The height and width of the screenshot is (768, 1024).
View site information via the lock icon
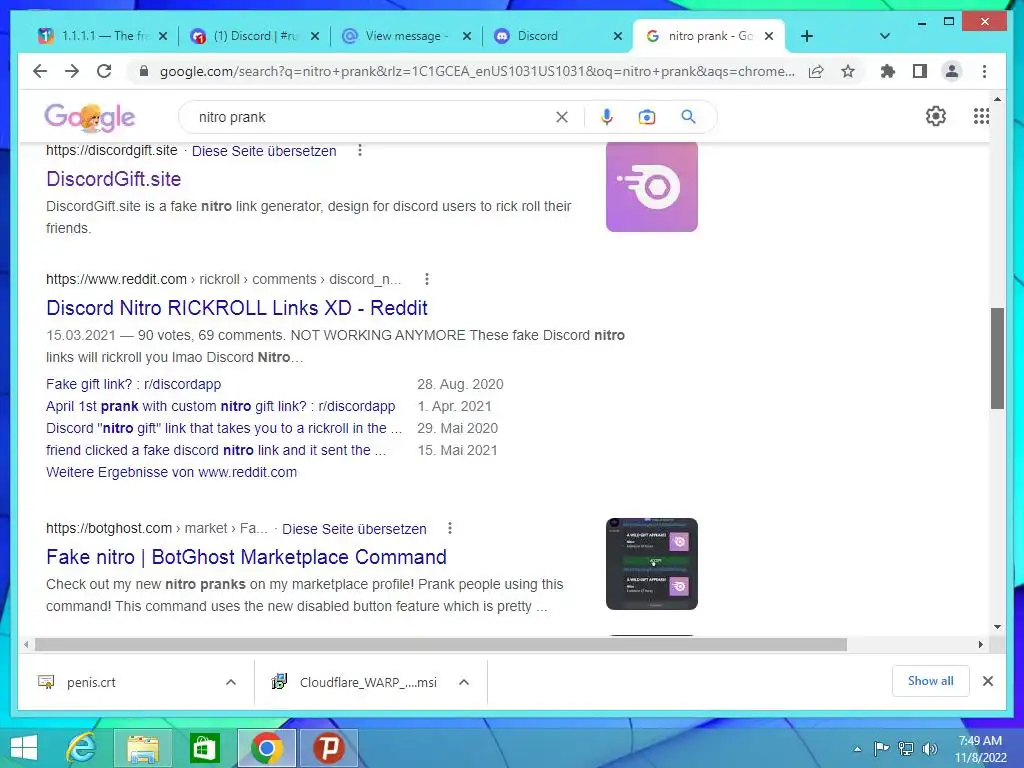coord(144,71)
